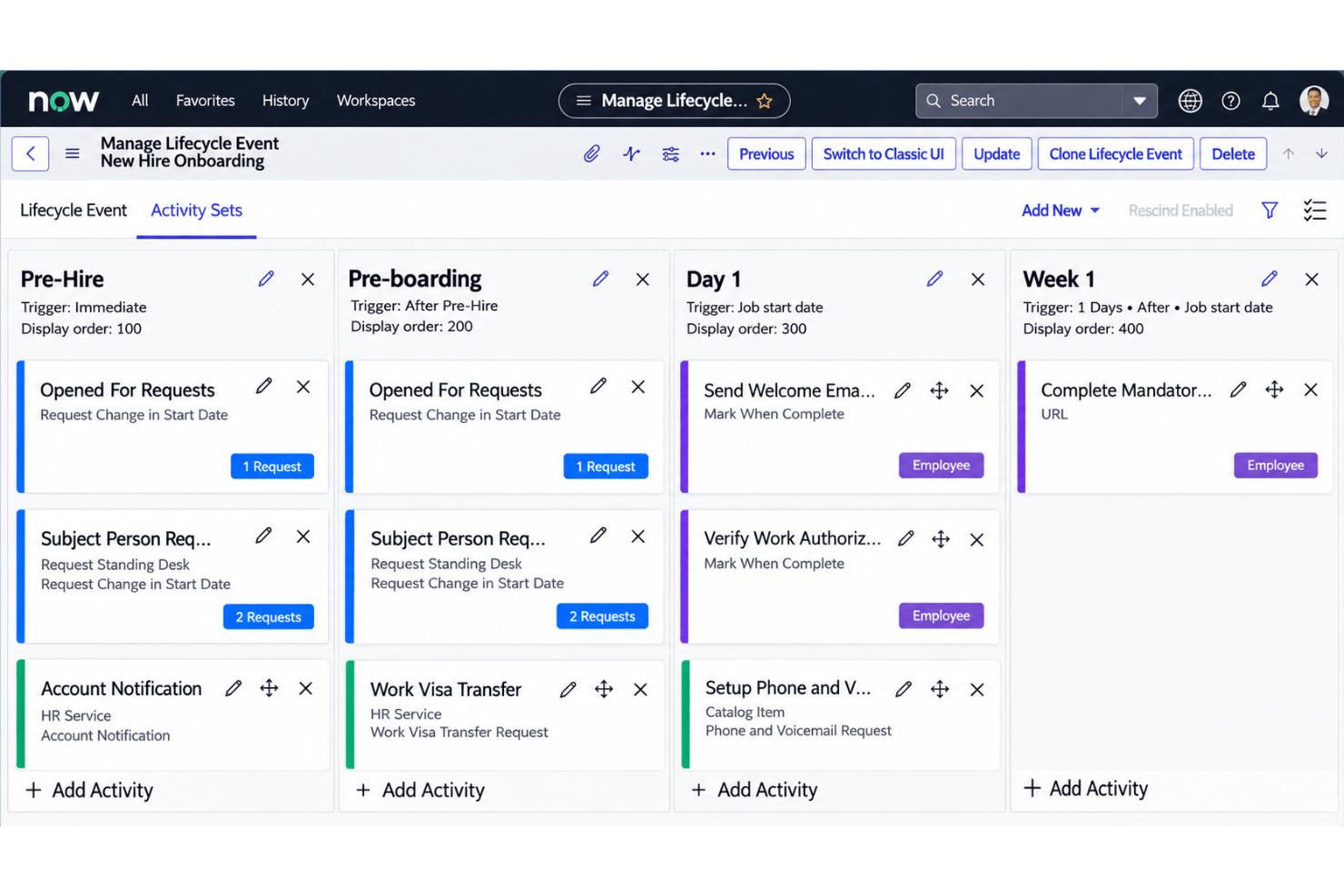
Task: Favorite the Manage Lifecycle star icon
Action: (765, 101)
